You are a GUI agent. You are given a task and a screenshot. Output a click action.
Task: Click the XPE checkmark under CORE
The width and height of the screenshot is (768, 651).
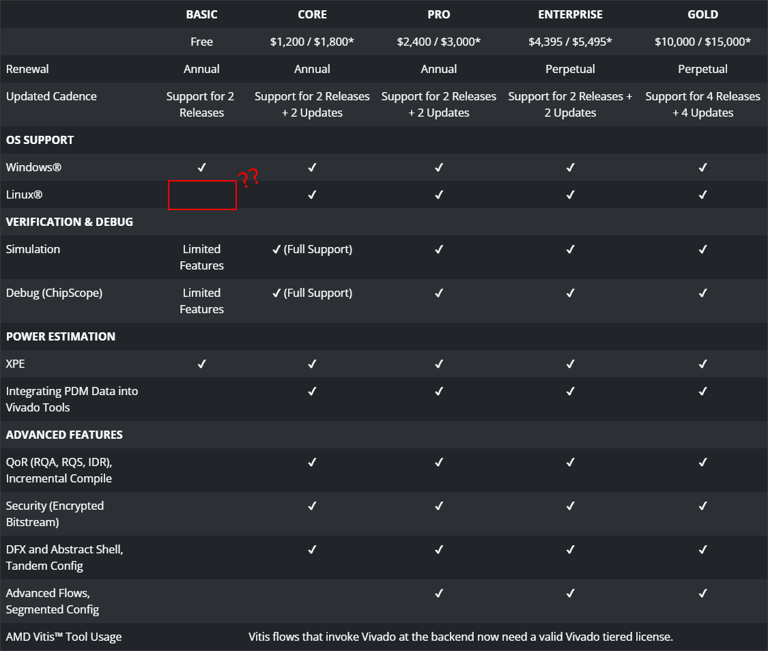[x=312, y=364]
